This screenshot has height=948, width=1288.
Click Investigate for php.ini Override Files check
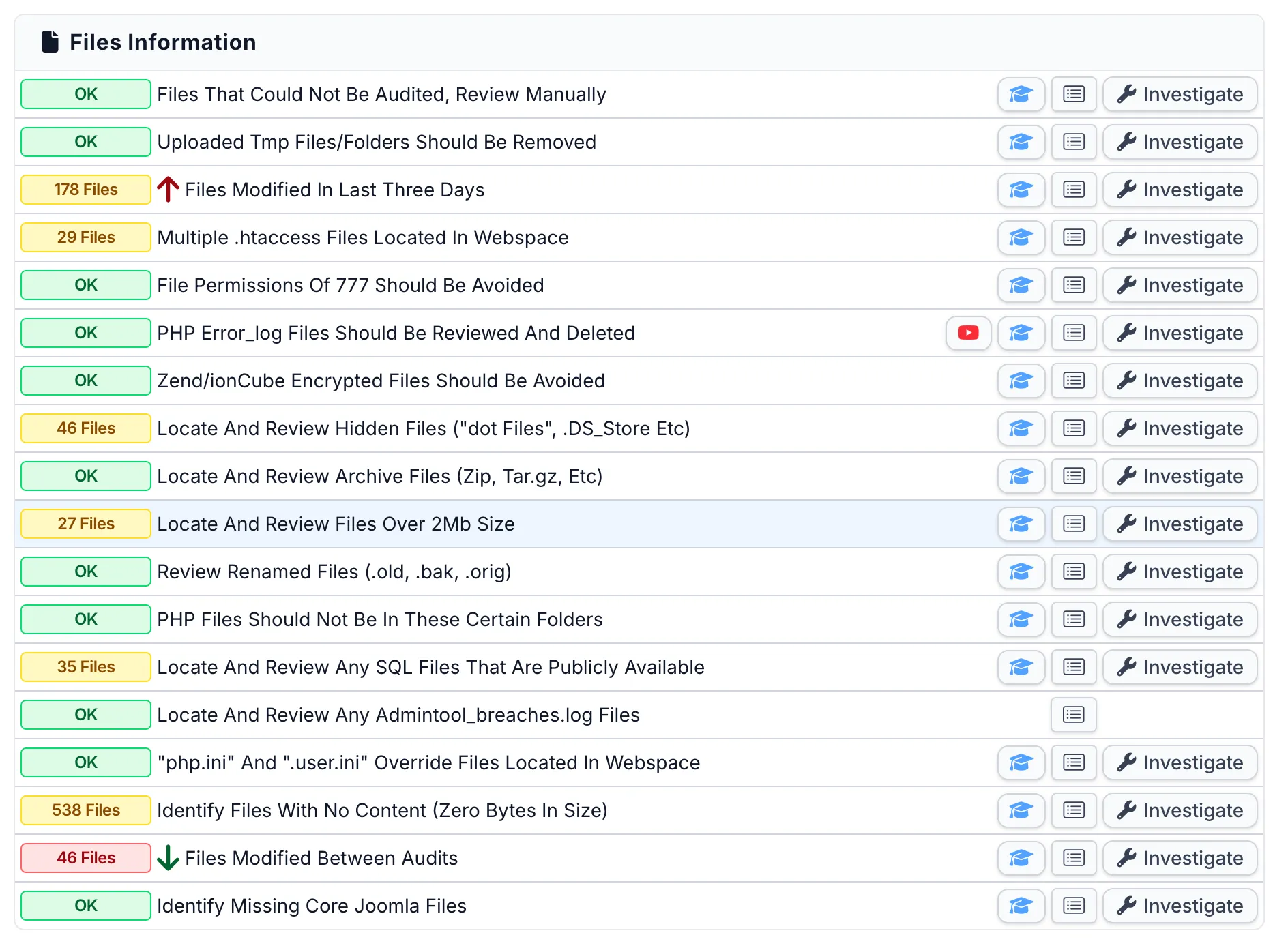pyautogui.click(x=1180, y=762)
